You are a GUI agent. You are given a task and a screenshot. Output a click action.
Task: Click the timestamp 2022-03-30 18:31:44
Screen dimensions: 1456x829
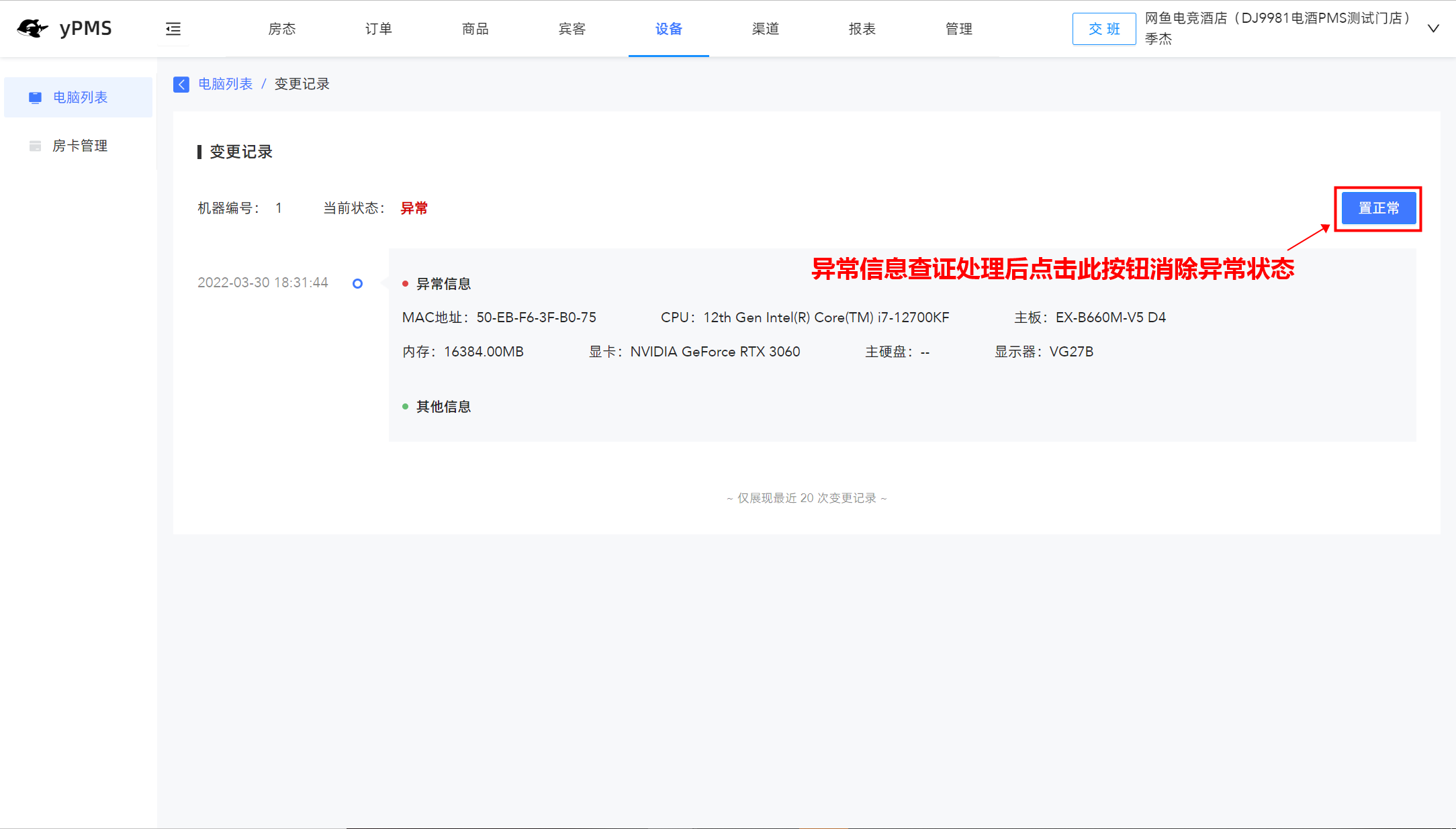[x=263, y=283]
